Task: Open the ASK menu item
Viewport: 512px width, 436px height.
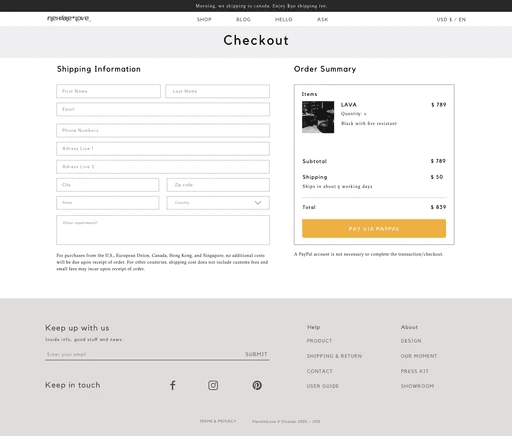Action: coord(322,20)
